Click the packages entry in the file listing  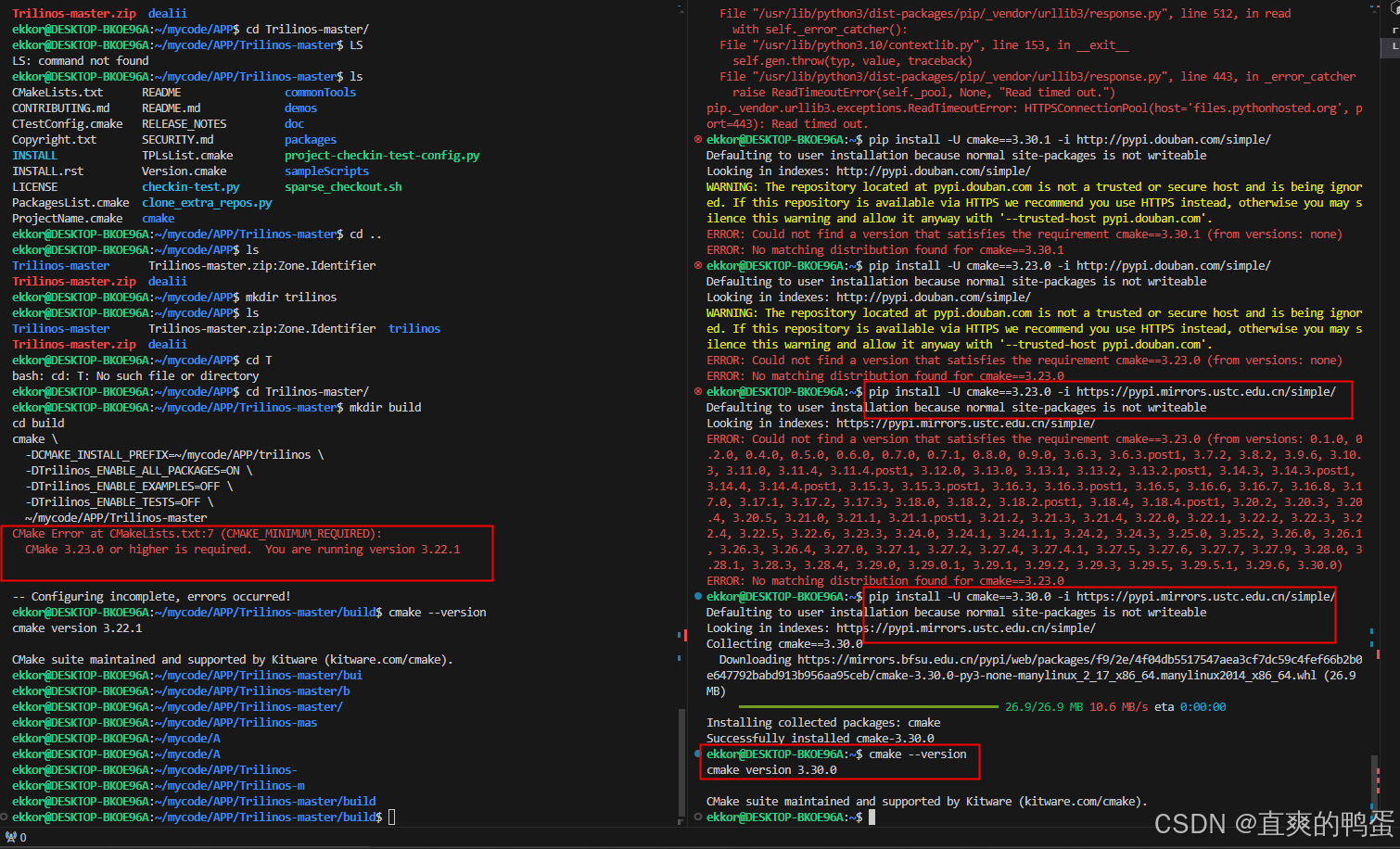pos(310,139)
